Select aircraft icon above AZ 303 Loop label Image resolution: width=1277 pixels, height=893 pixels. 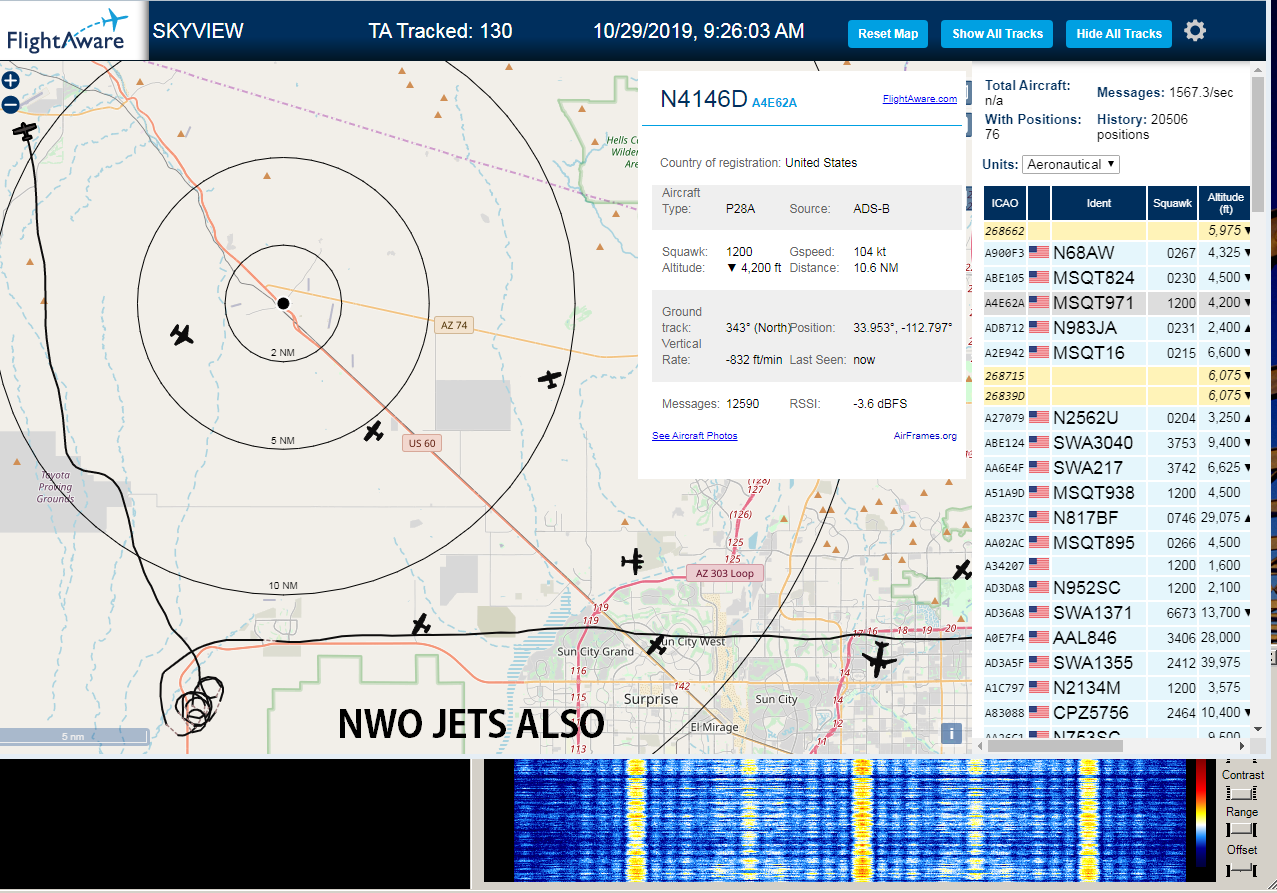(632, 561)
